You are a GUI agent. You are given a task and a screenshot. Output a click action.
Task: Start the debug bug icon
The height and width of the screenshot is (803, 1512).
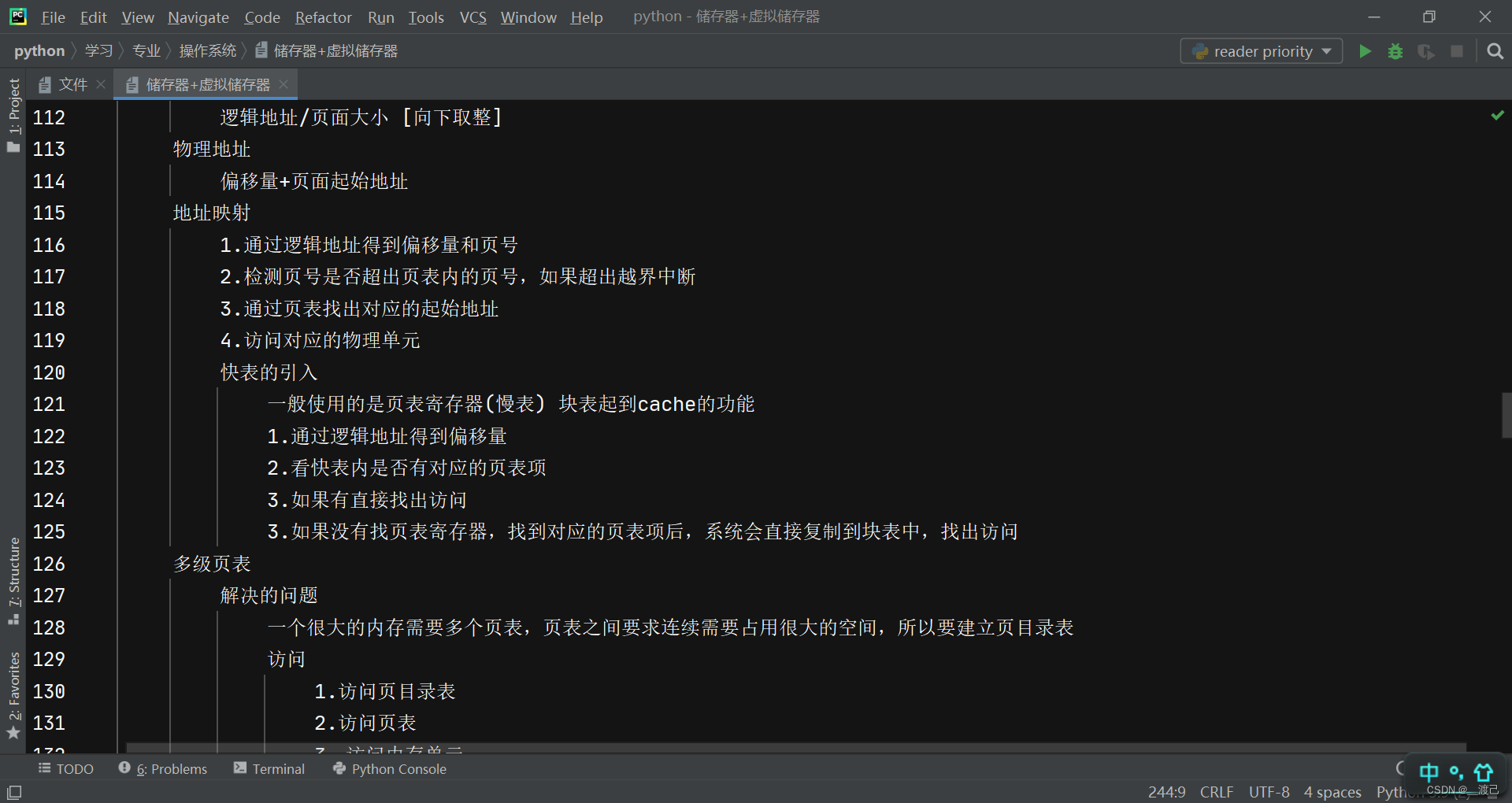coord(1395,51)
